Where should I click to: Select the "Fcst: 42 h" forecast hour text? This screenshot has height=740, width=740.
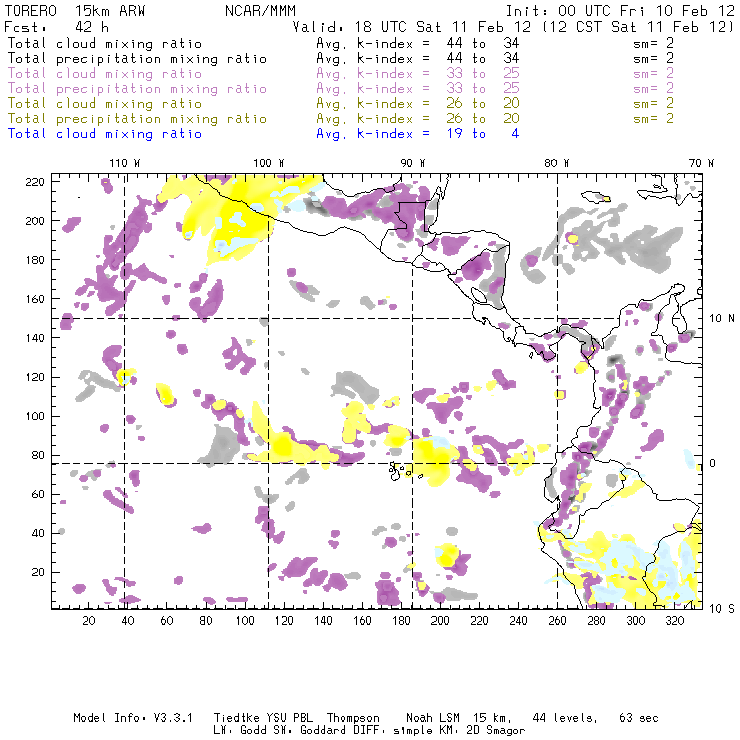56,27
